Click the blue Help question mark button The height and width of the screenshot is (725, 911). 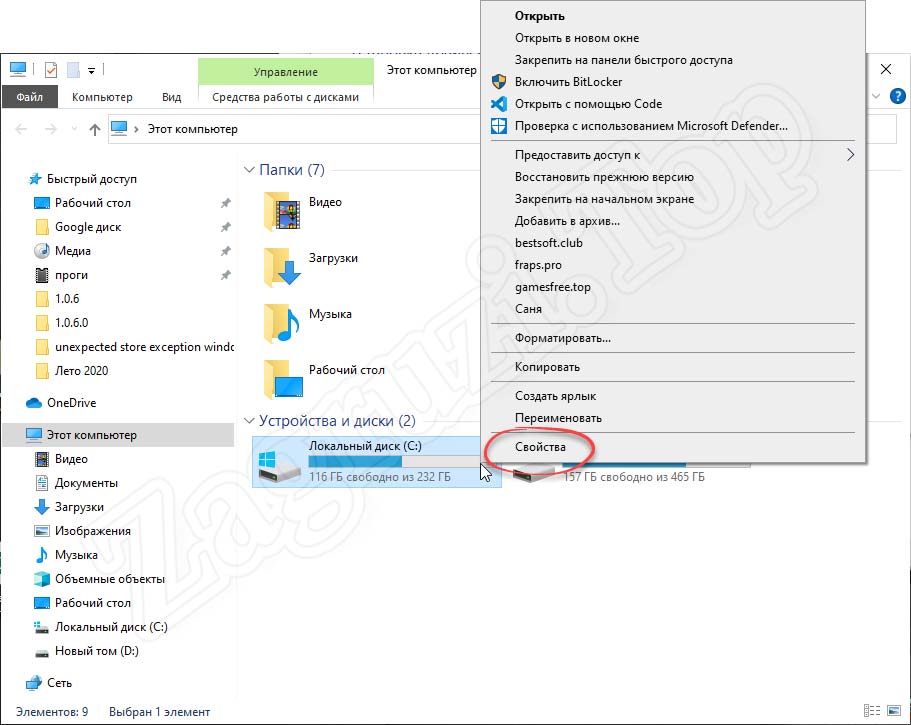pos(897,96)
